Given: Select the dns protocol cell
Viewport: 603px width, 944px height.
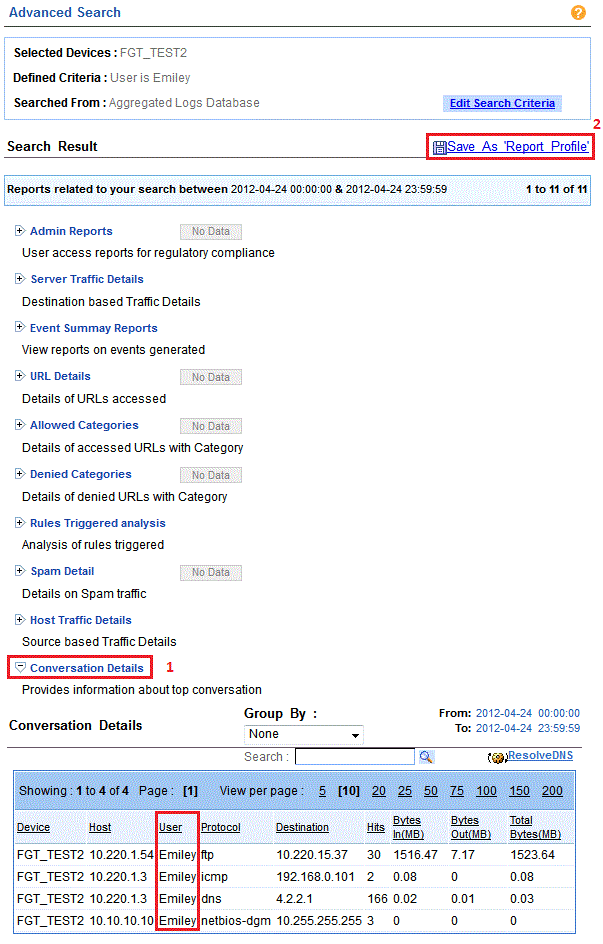Looking at the screenshot, I should [x=211, y=899].
